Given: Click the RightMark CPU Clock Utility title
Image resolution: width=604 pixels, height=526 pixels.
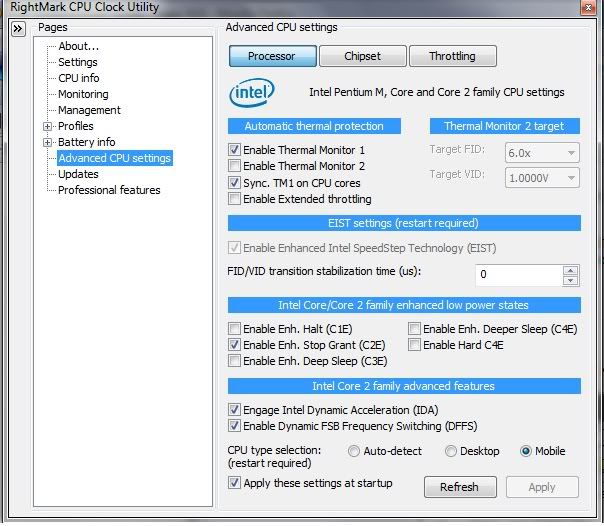Looking at the screenshot, I should (84, 7).
